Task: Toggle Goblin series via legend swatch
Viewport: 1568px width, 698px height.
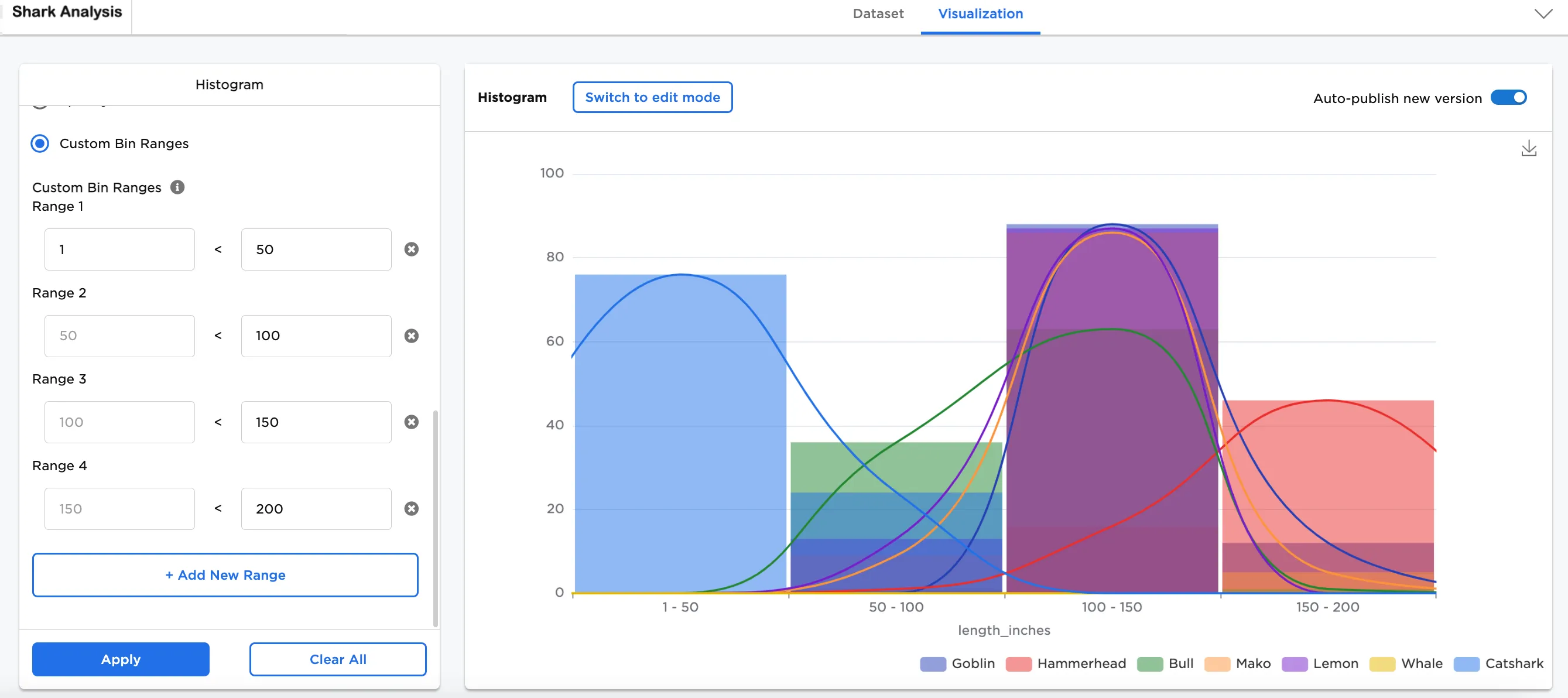Action: point(933,663)
